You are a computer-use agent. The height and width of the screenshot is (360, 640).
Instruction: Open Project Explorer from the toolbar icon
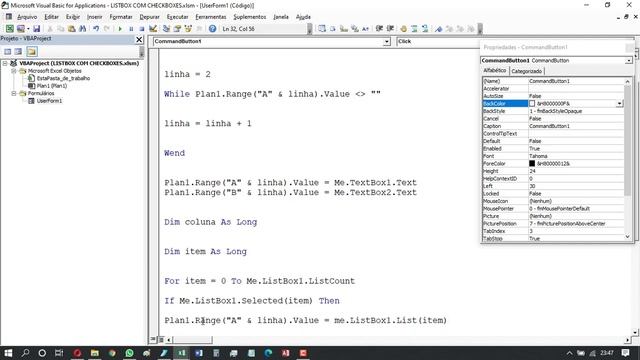click(166, 29)
